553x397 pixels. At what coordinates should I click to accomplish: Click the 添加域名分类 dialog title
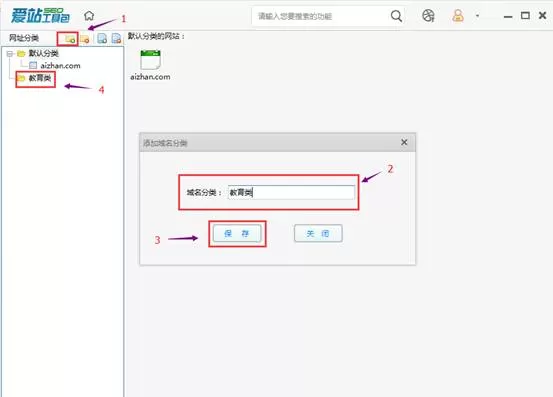pyautogui.click(x=165, y=143)
